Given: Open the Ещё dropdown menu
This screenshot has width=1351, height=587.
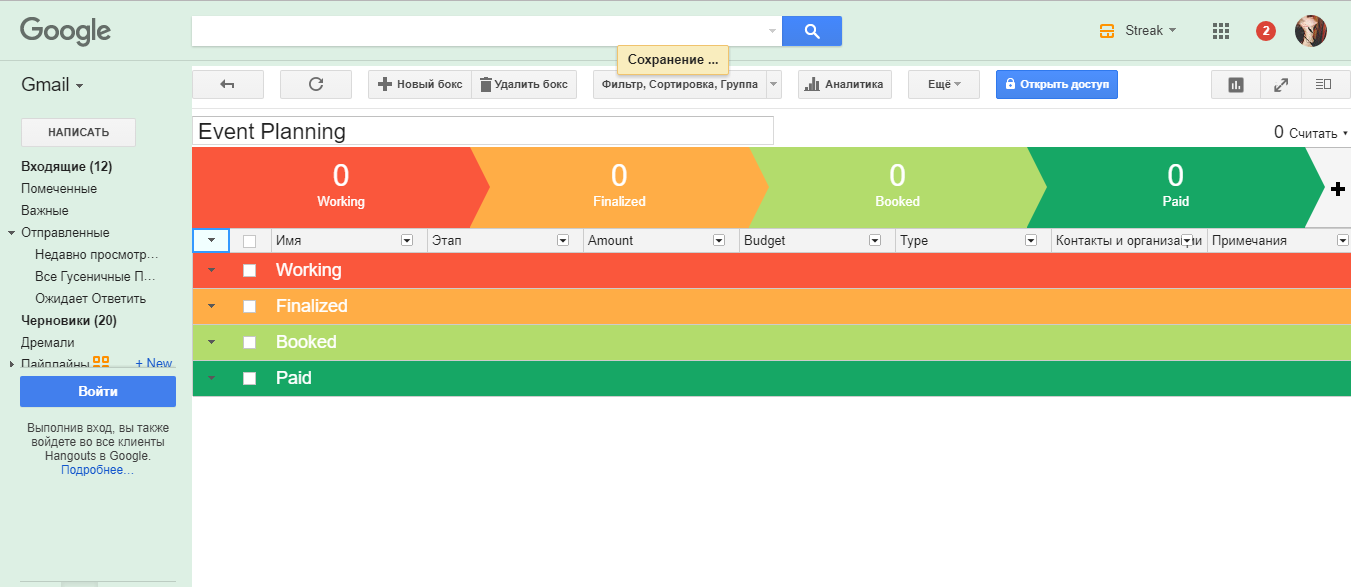Looking at the screenshot, I should tap(944, 85).
